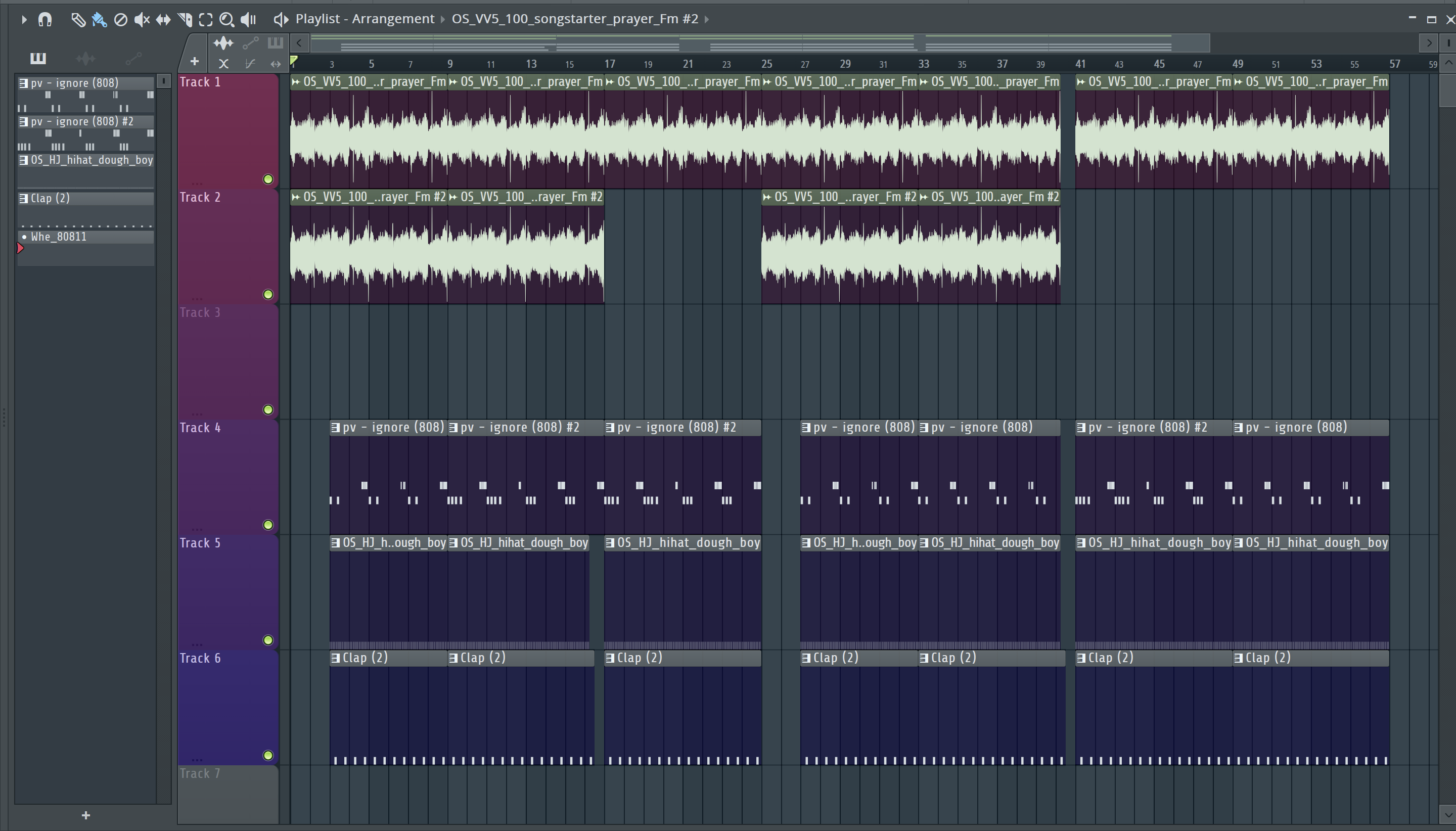This screenshot has width=1456, height=831.
Task: Mute Track 4 using its green switch
Action: coord(268,525)
